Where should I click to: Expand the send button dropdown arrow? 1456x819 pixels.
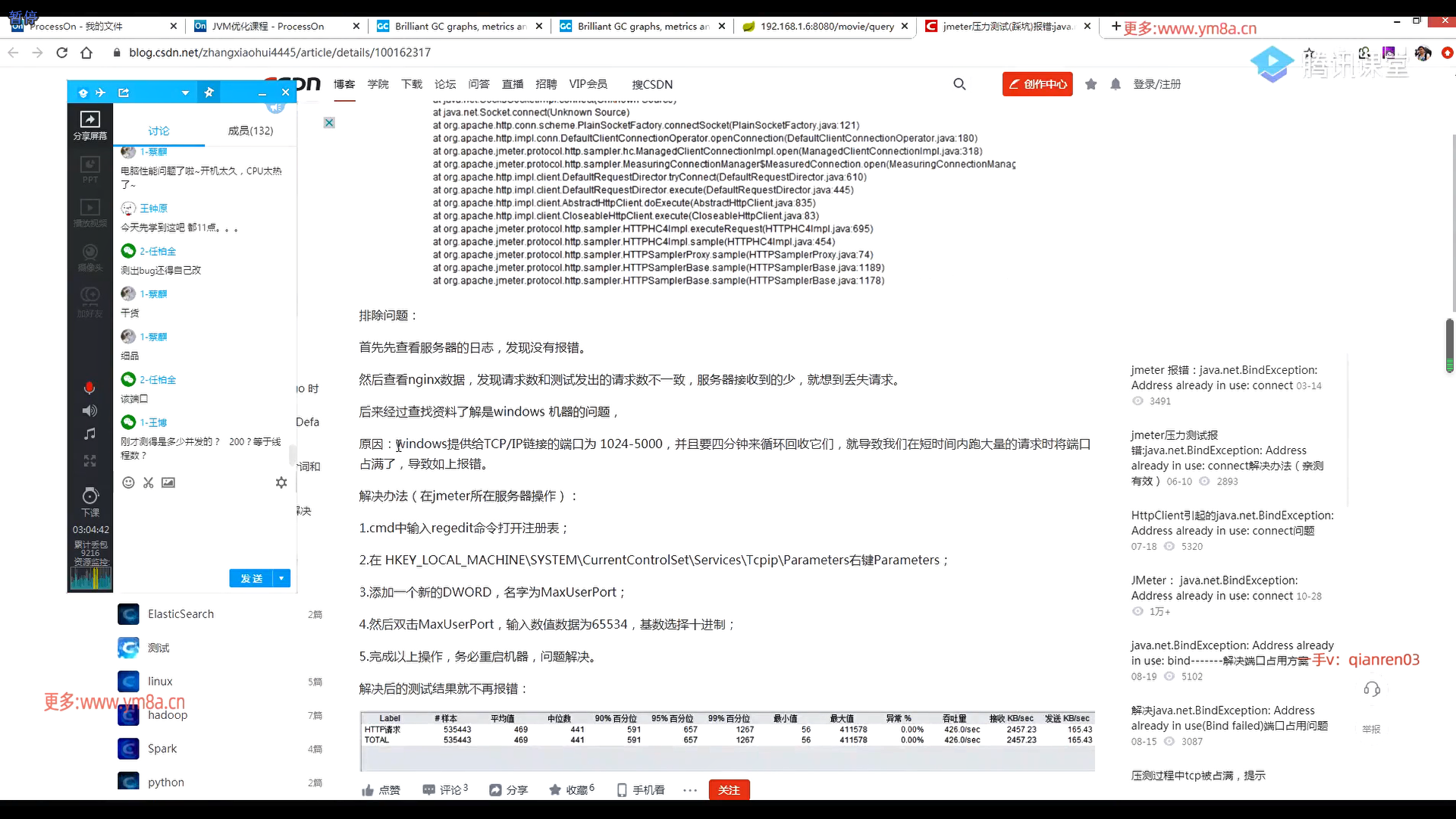pyautogui.click(x=281, y=579)
